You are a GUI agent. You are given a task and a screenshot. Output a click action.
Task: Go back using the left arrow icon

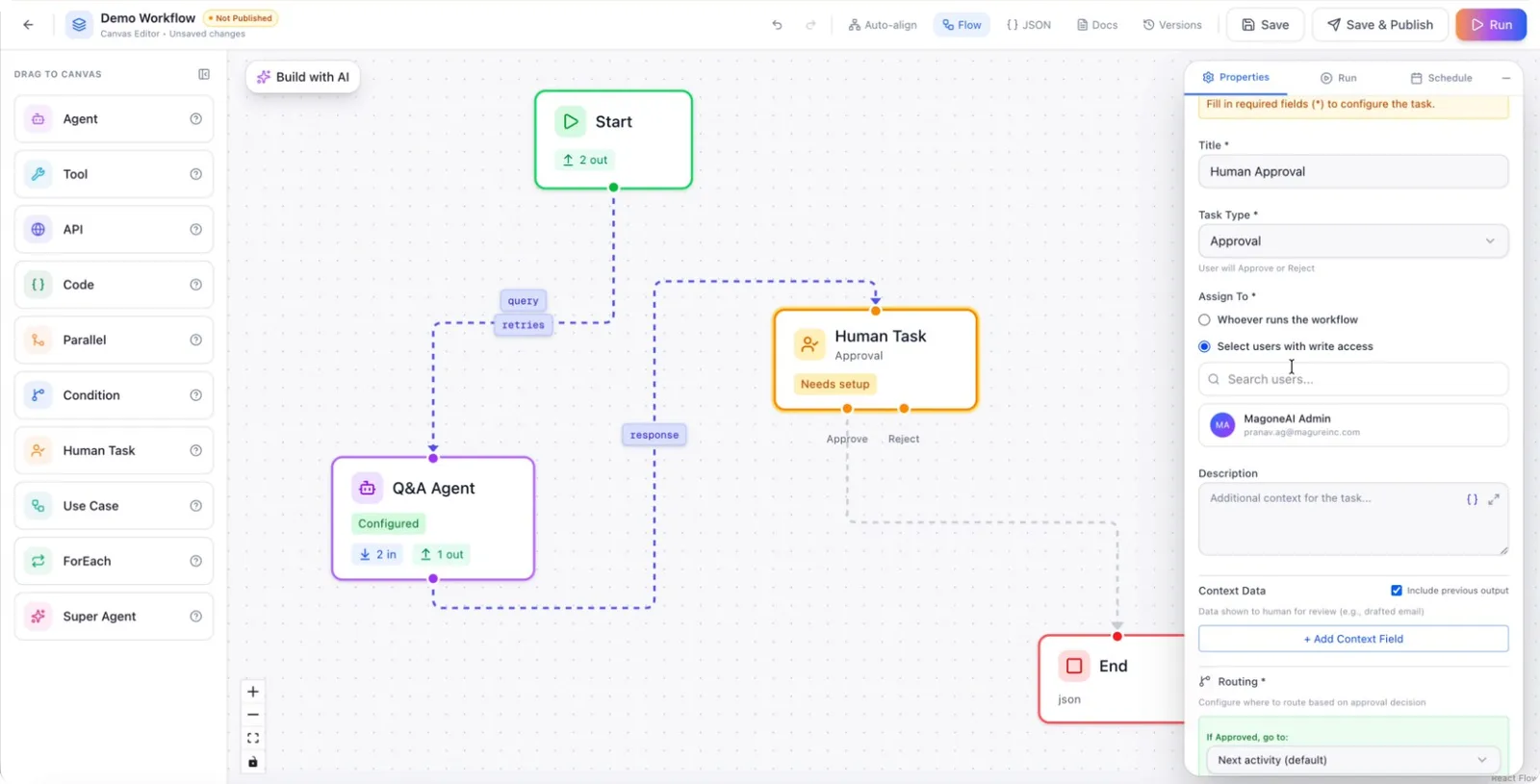[x=28, y=25]
